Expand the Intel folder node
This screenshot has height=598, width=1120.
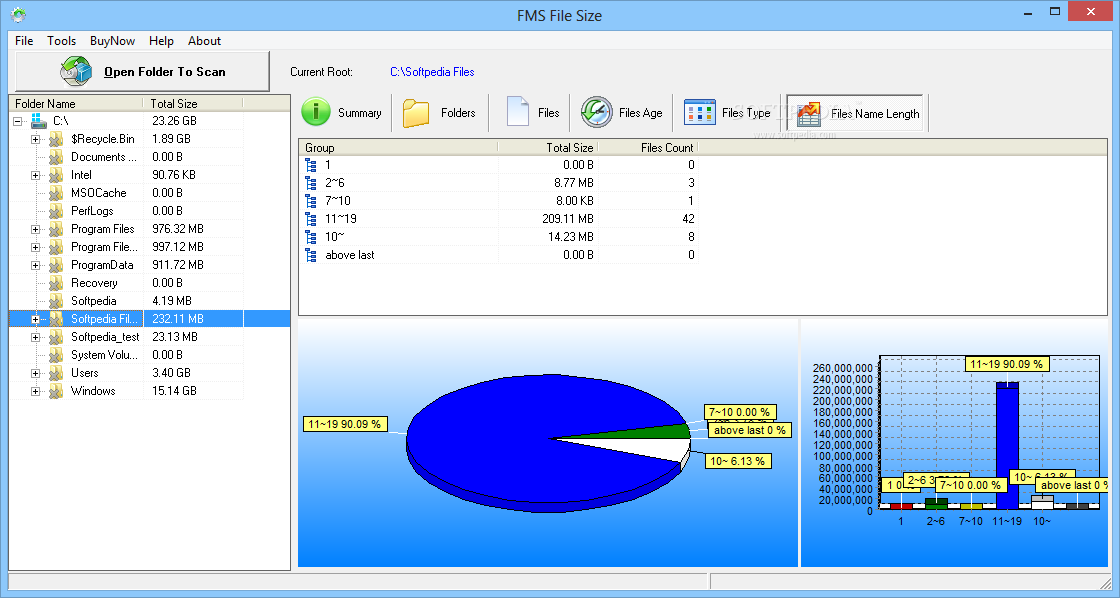point(35,175)
